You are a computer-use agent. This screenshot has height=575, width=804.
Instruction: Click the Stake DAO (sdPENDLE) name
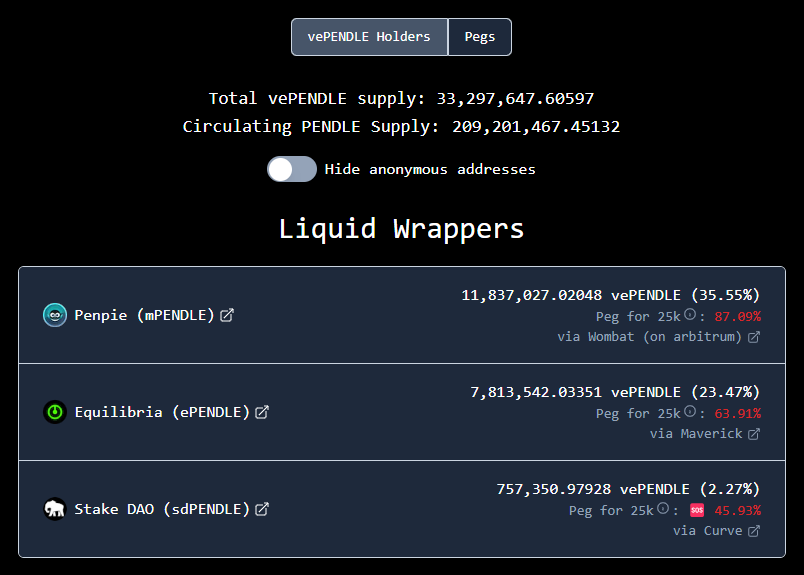pos(162,509)
